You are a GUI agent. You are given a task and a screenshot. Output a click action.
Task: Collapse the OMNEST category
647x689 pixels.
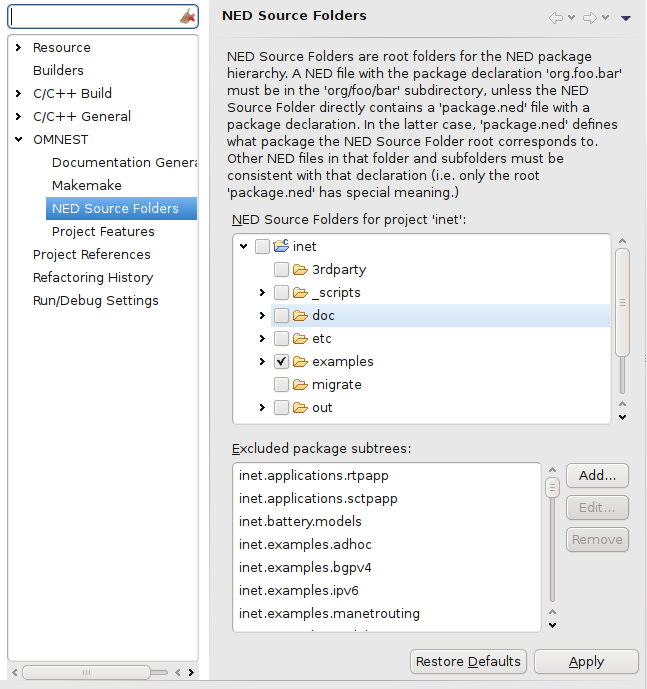[x=18, y=139]
